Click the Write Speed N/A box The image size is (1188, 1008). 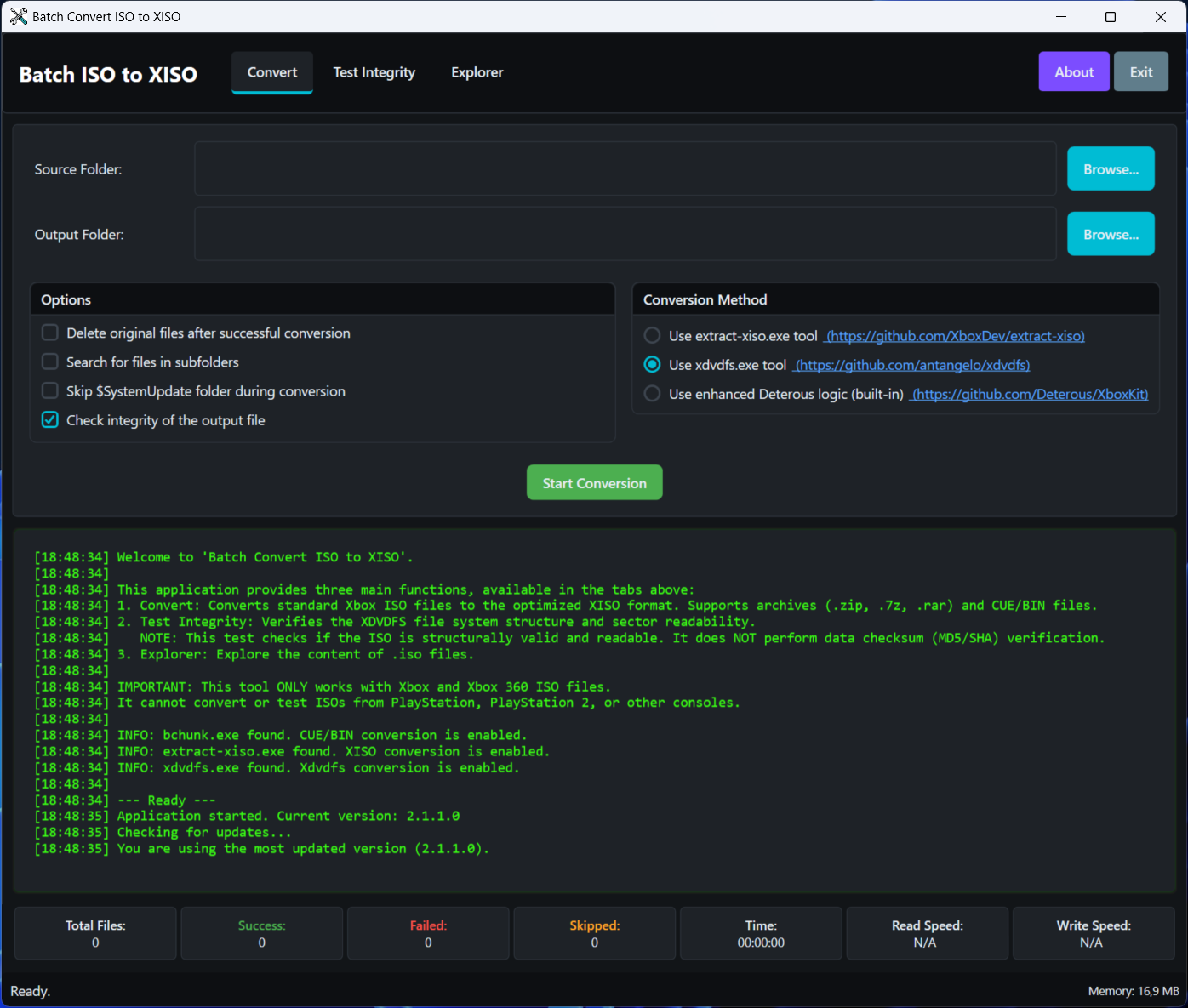[1094, 933]
